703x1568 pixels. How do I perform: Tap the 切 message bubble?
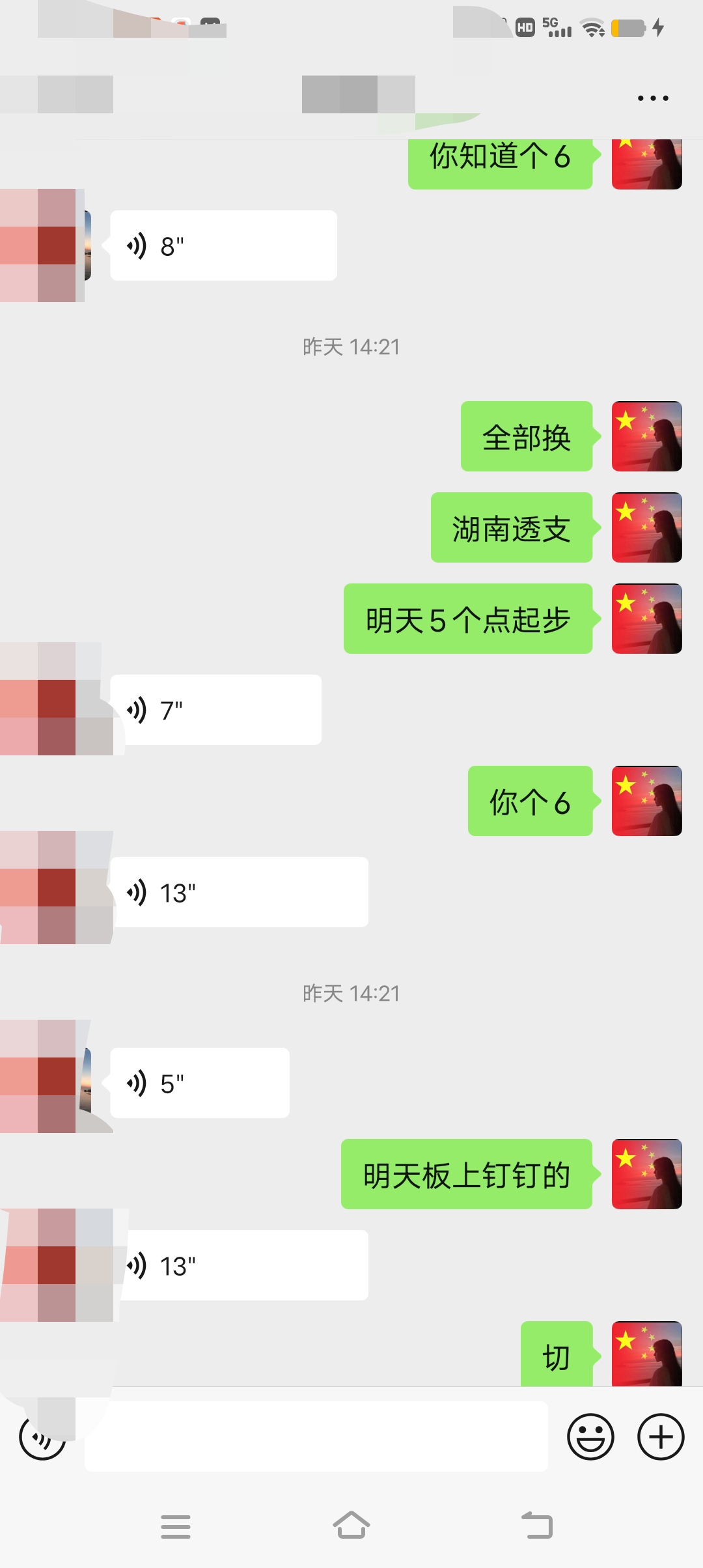pos(557,1354)
